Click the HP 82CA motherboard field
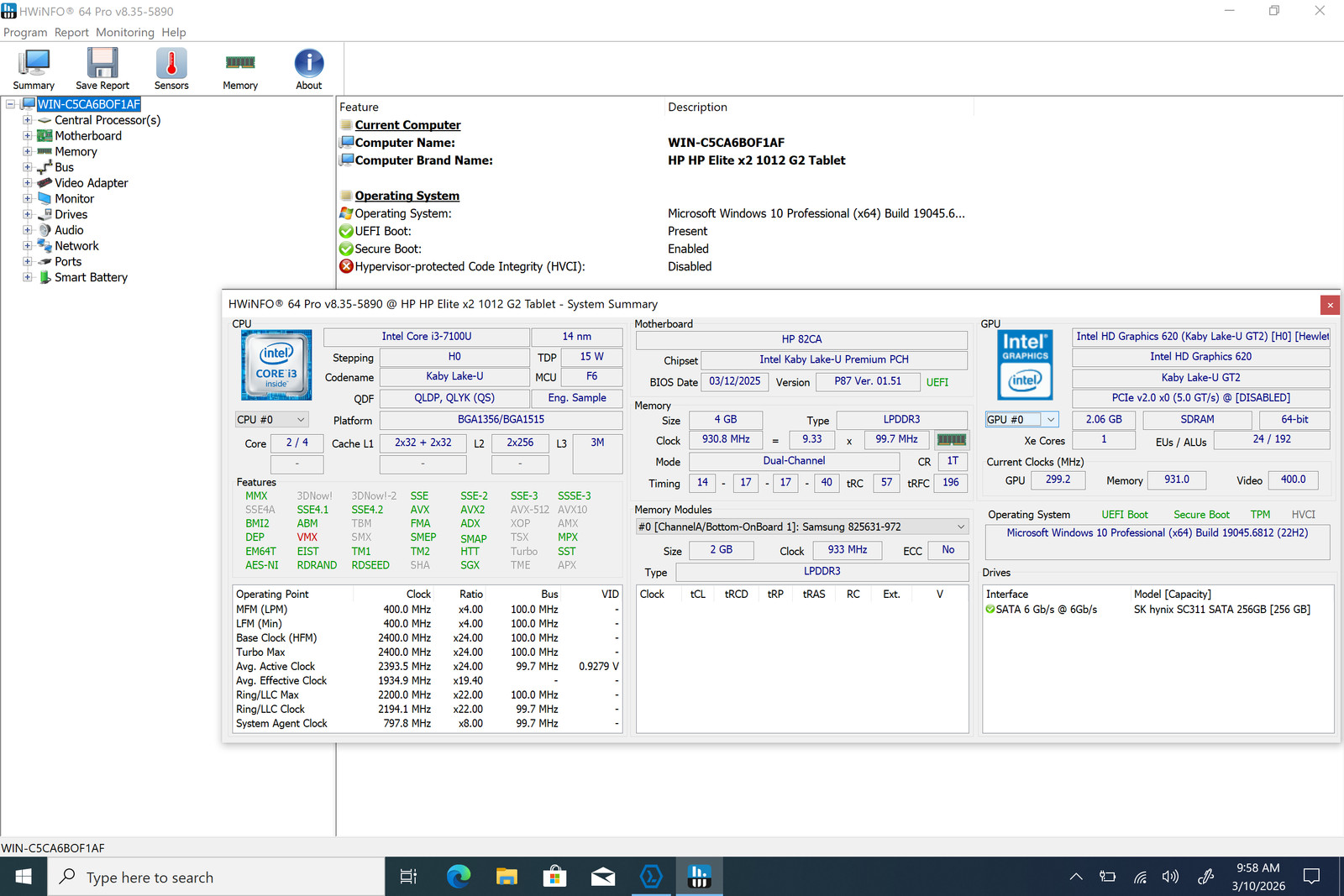The width and height of the screenshot is (1344, 896). 801,339
